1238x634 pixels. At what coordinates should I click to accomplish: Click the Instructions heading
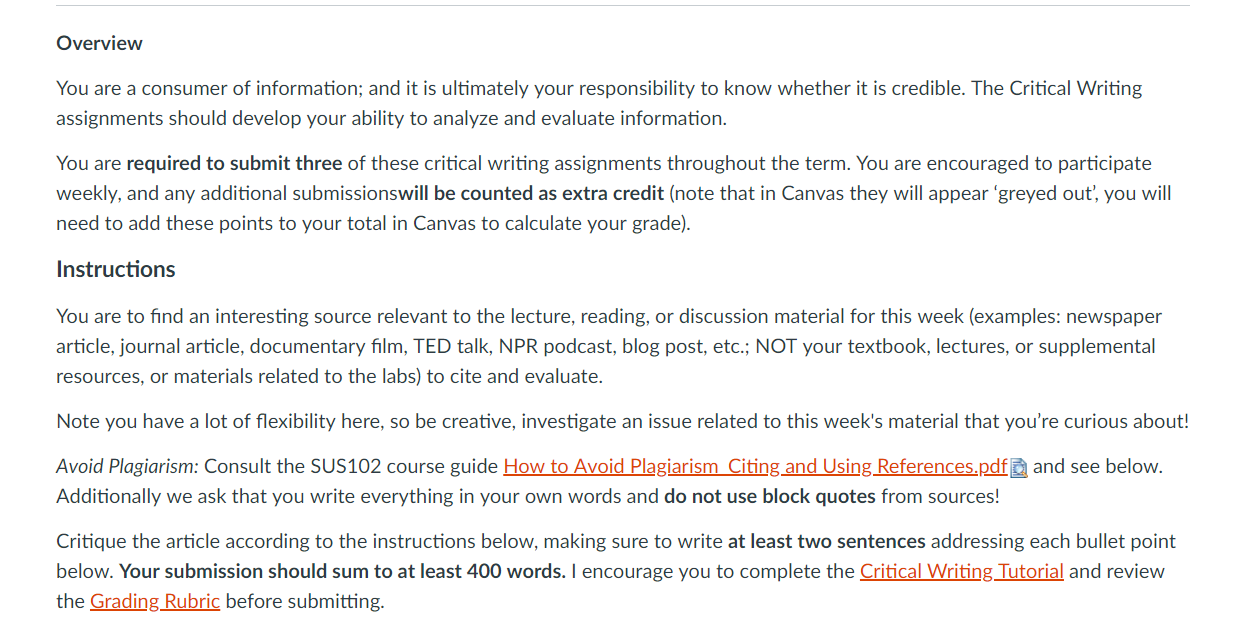tap(115, 269)
